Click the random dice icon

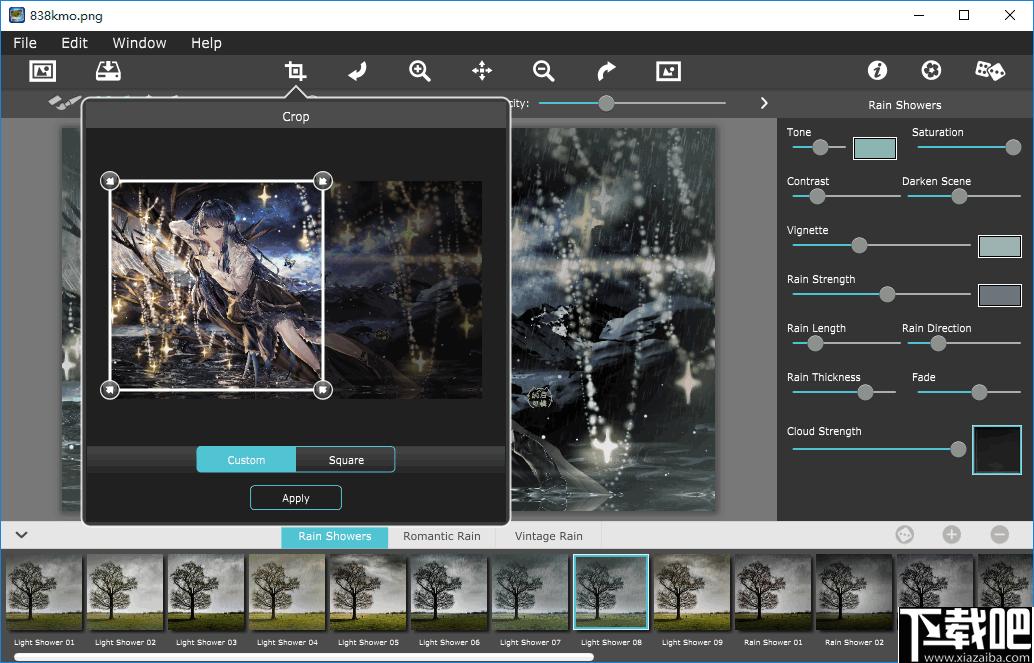(x=990, y=71)
